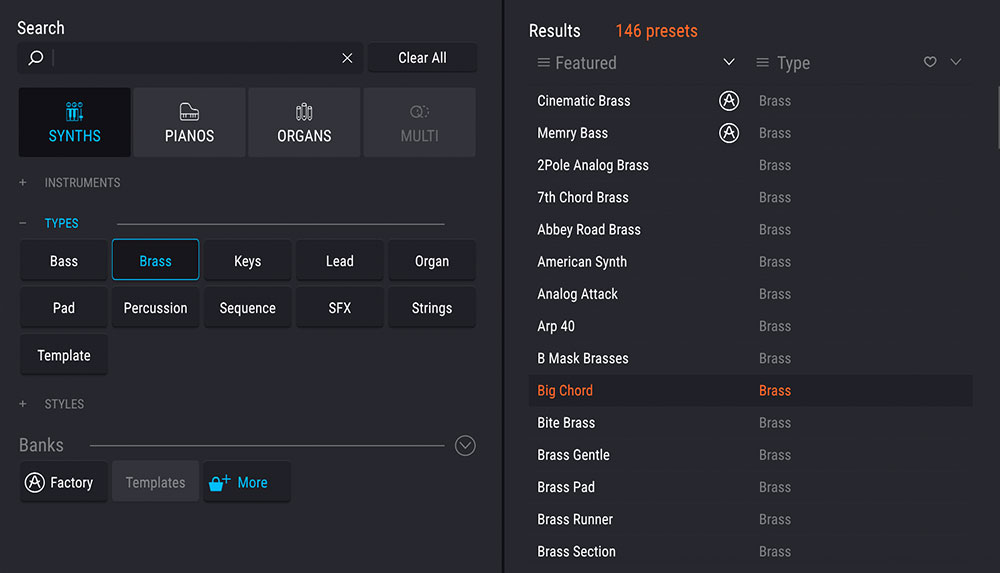Collapse the Banks section with circled chevron
The height and width of the screenshot is (573, 1000).
pos(465,446)
